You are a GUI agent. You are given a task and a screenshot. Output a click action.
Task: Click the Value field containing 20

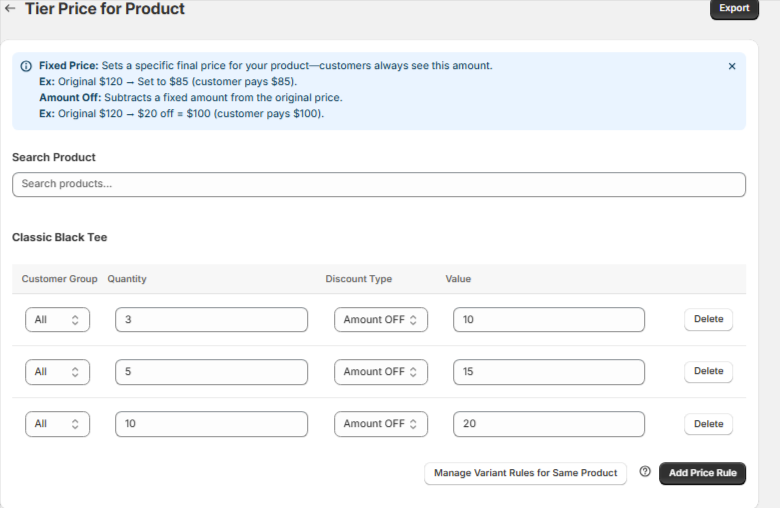point(548,424)
